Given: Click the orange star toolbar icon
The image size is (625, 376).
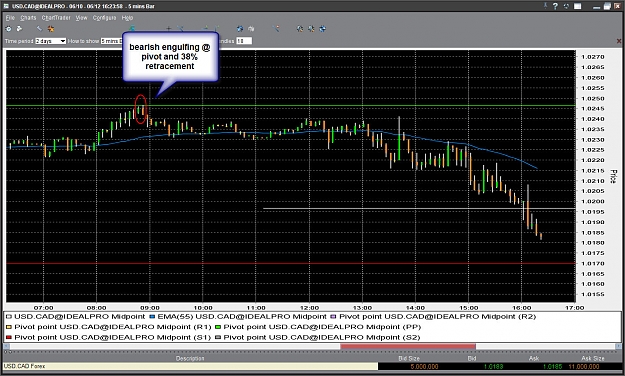Looking at the screenshot, I should click(x=51, y=29).
